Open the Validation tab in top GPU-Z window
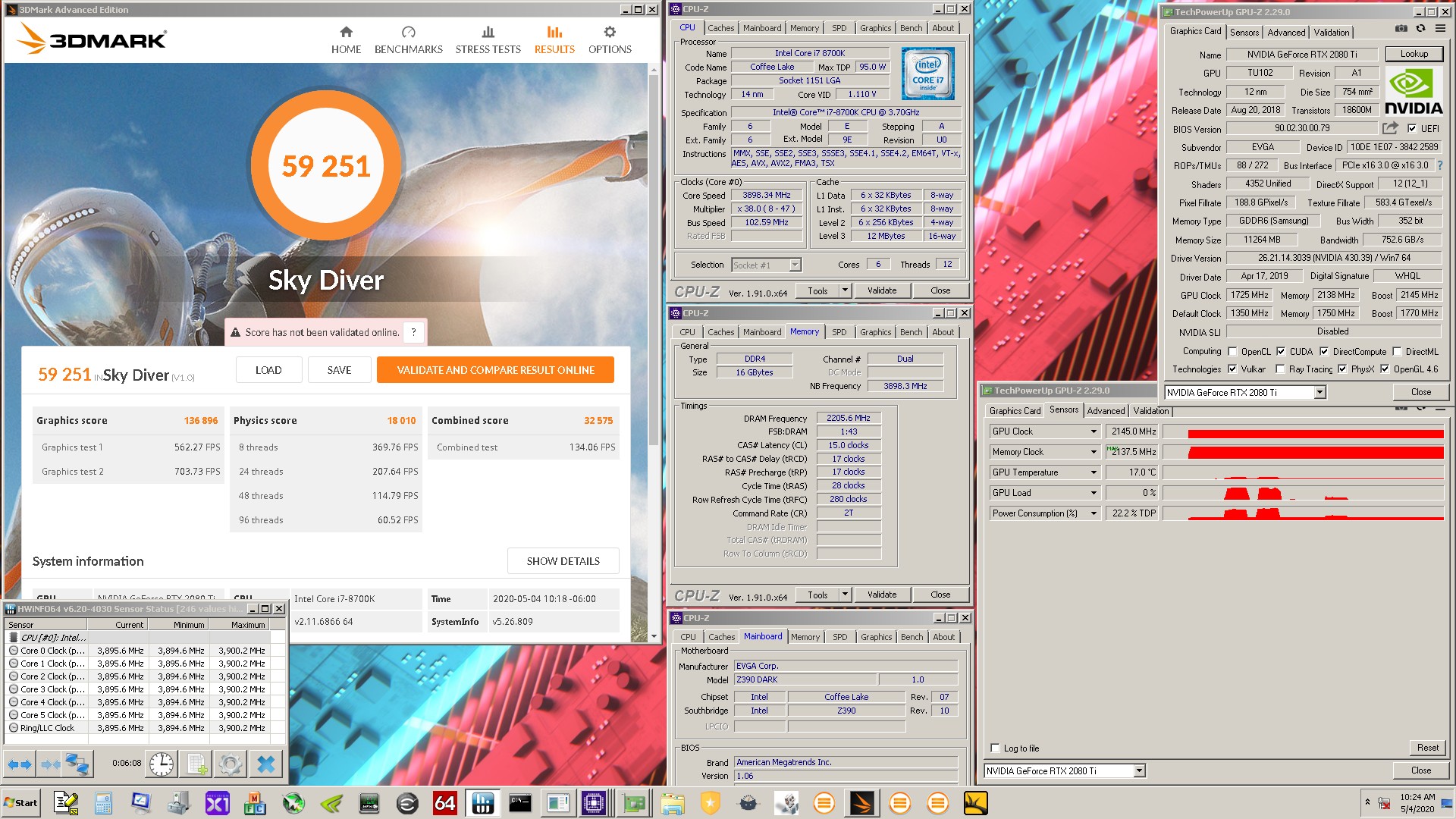The width and height of the screenshot is (1456, 819). click(1332, 32)
